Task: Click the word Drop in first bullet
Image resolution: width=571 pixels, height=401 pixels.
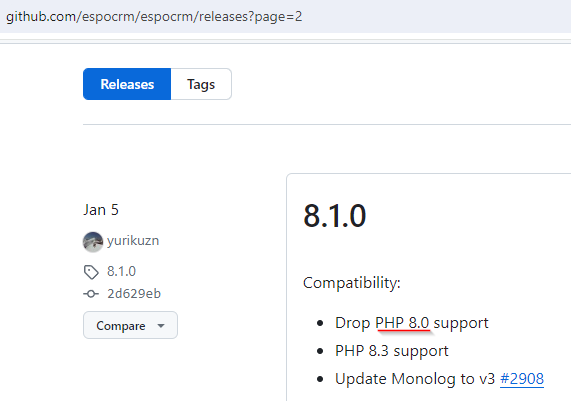Action: 353,323
